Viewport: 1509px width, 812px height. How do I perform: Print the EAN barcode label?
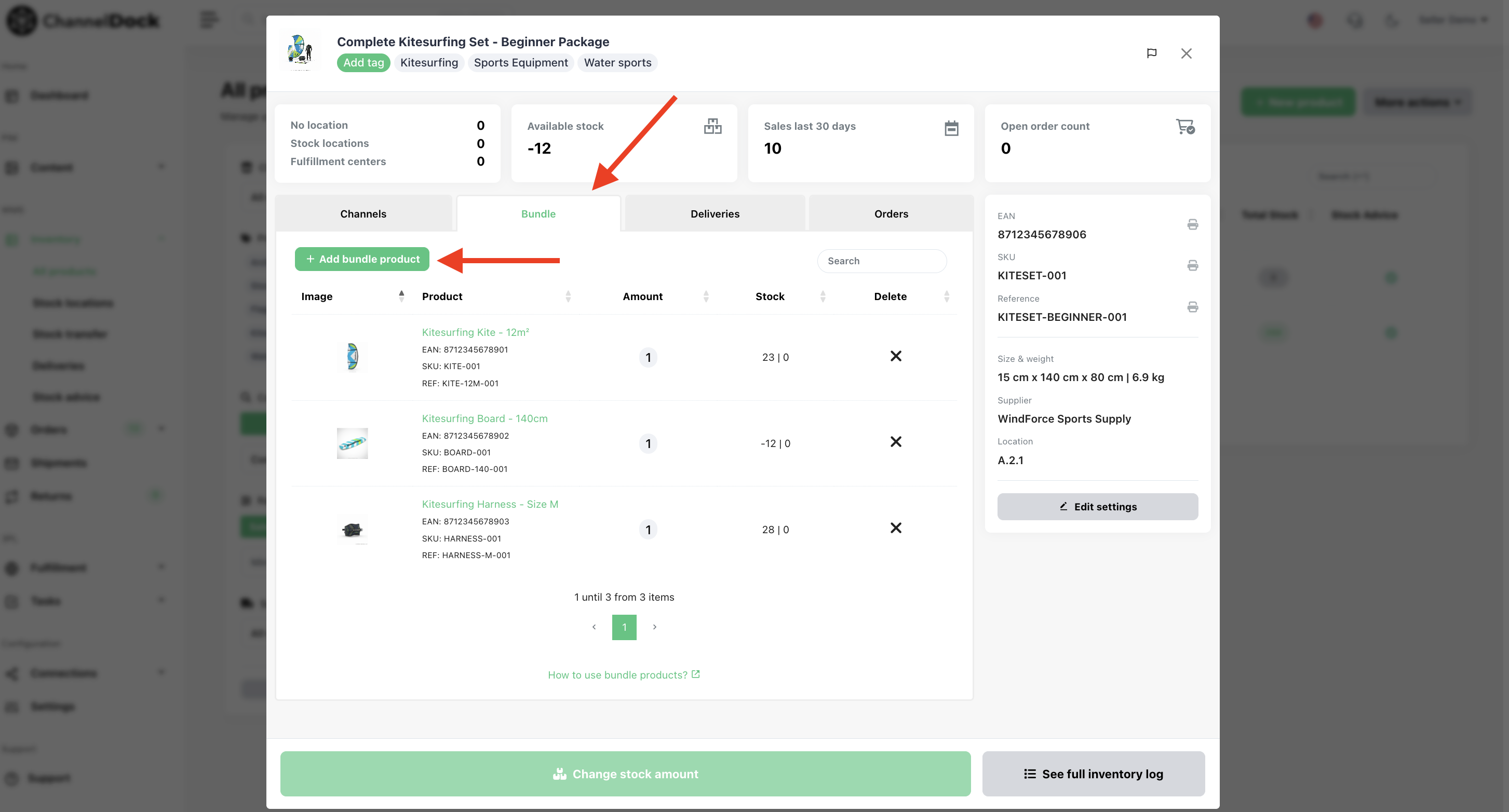click(x=1192, y=224)
